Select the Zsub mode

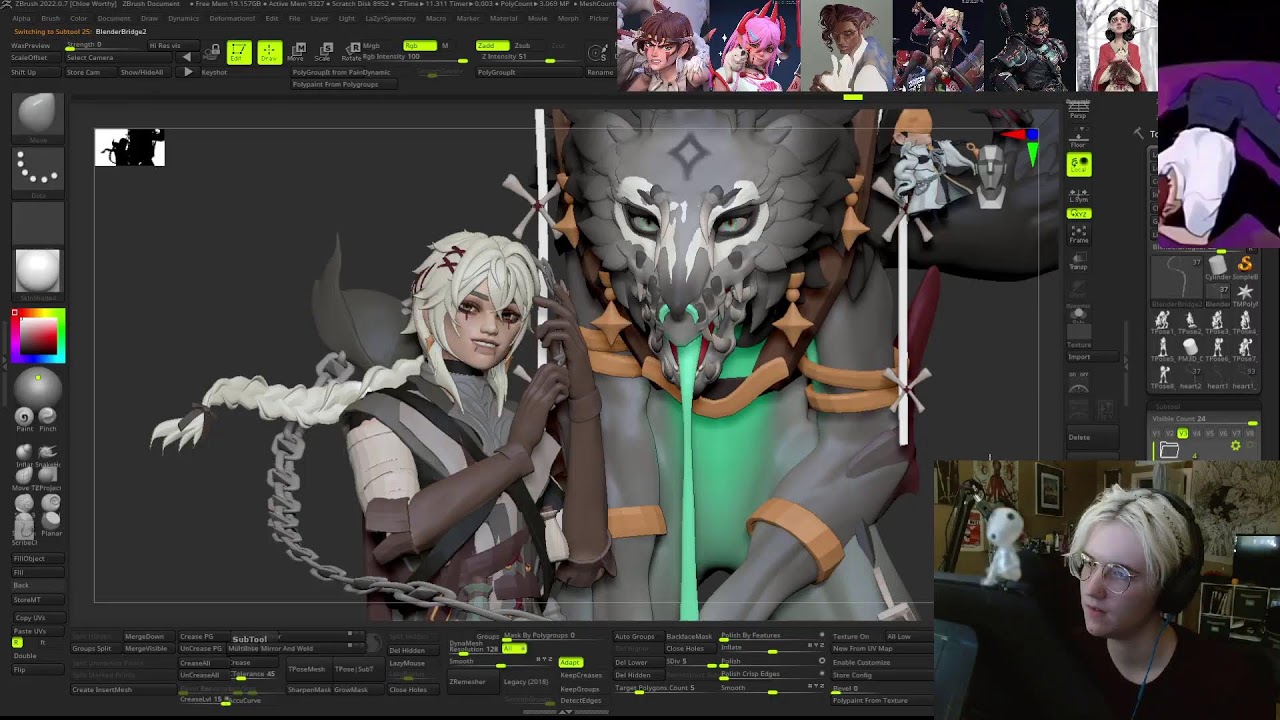click(x=522, y=46)
